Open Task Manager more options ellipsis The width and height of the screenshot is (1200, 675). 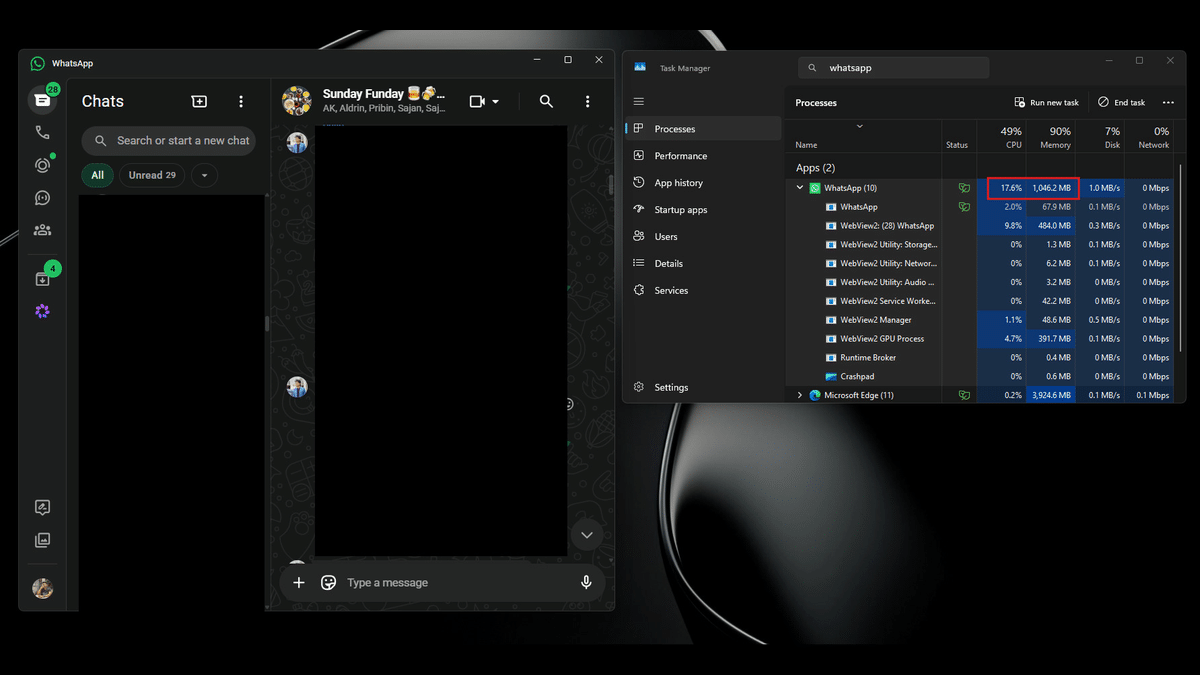[x=1168, y=102]
